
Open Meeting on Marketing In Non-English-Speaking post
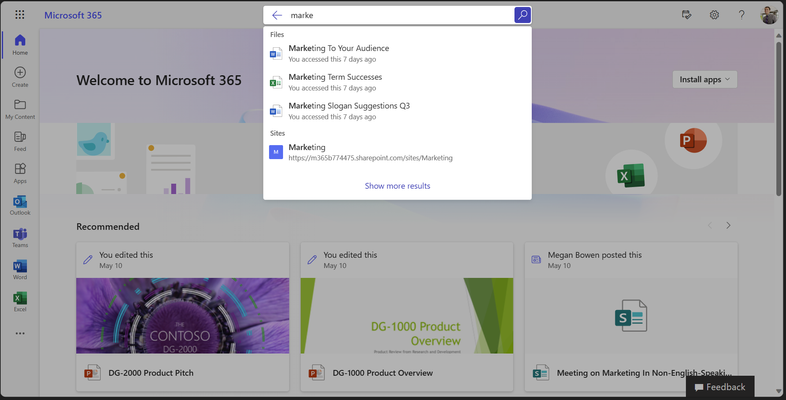(644, 373)
